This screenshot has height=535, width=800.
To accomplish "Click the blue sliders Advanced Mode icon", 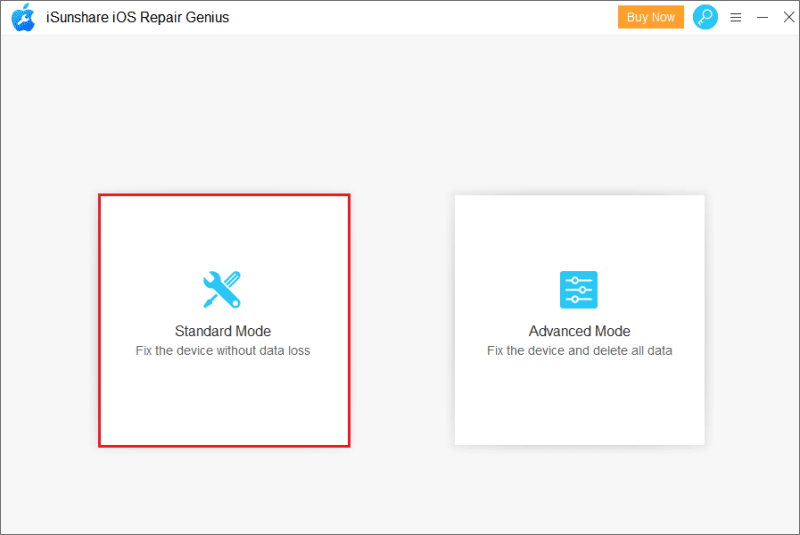I will (x=578, y=289).
